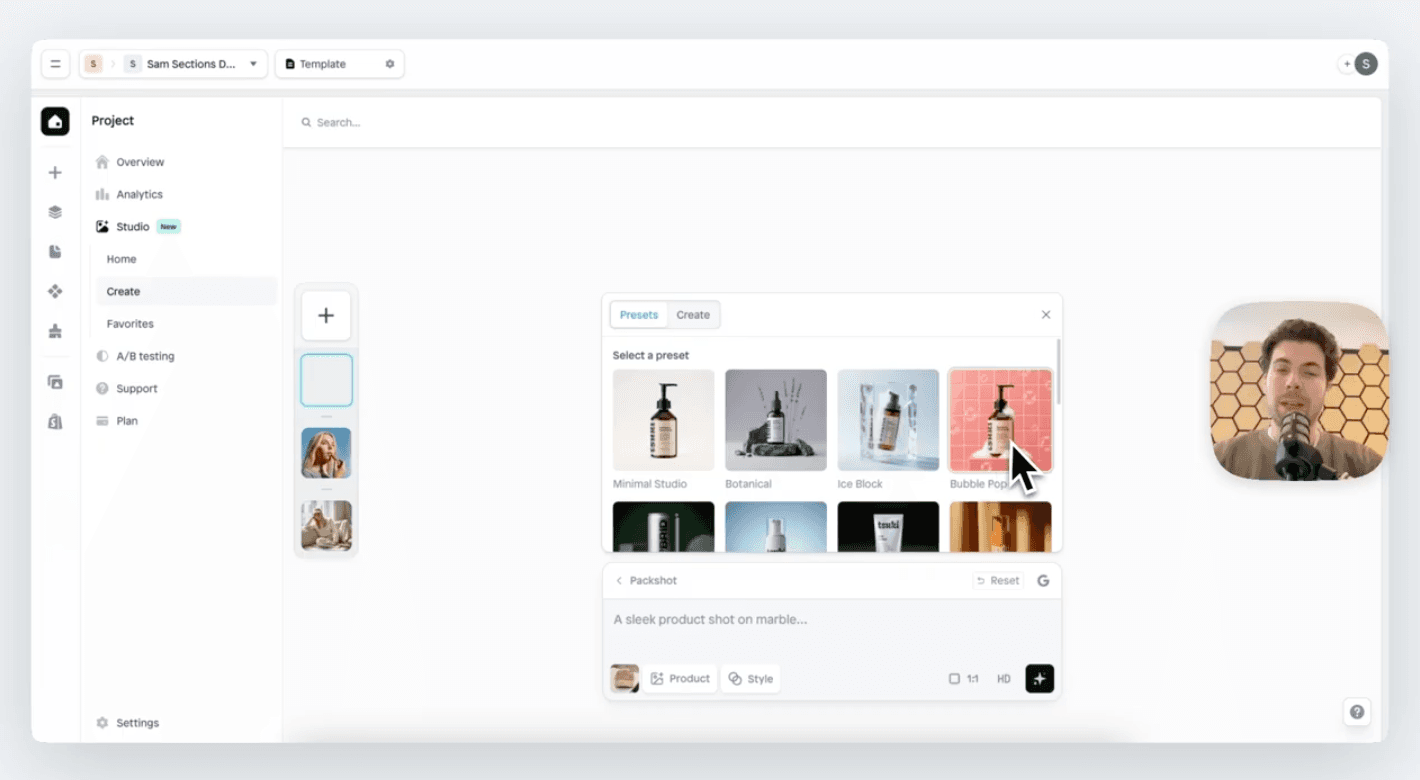
Task: Open Overview in the Project sidebar
Action: point(140,162)
